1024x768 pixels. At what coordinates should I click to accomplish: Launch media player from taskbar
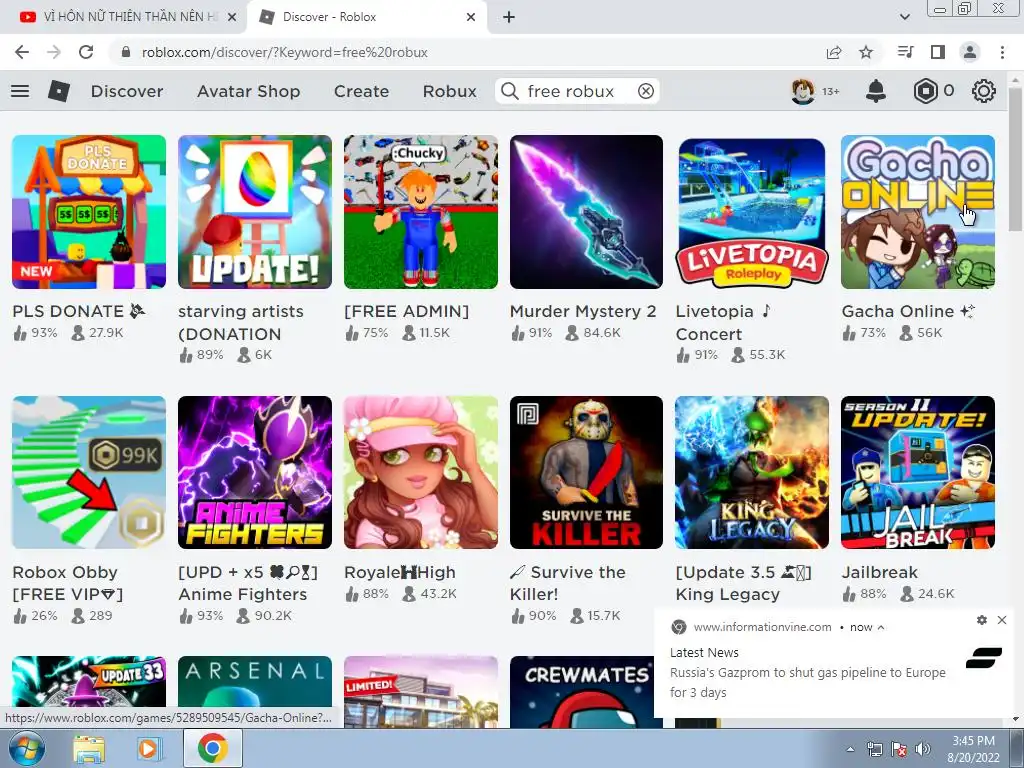pos(148,748)
